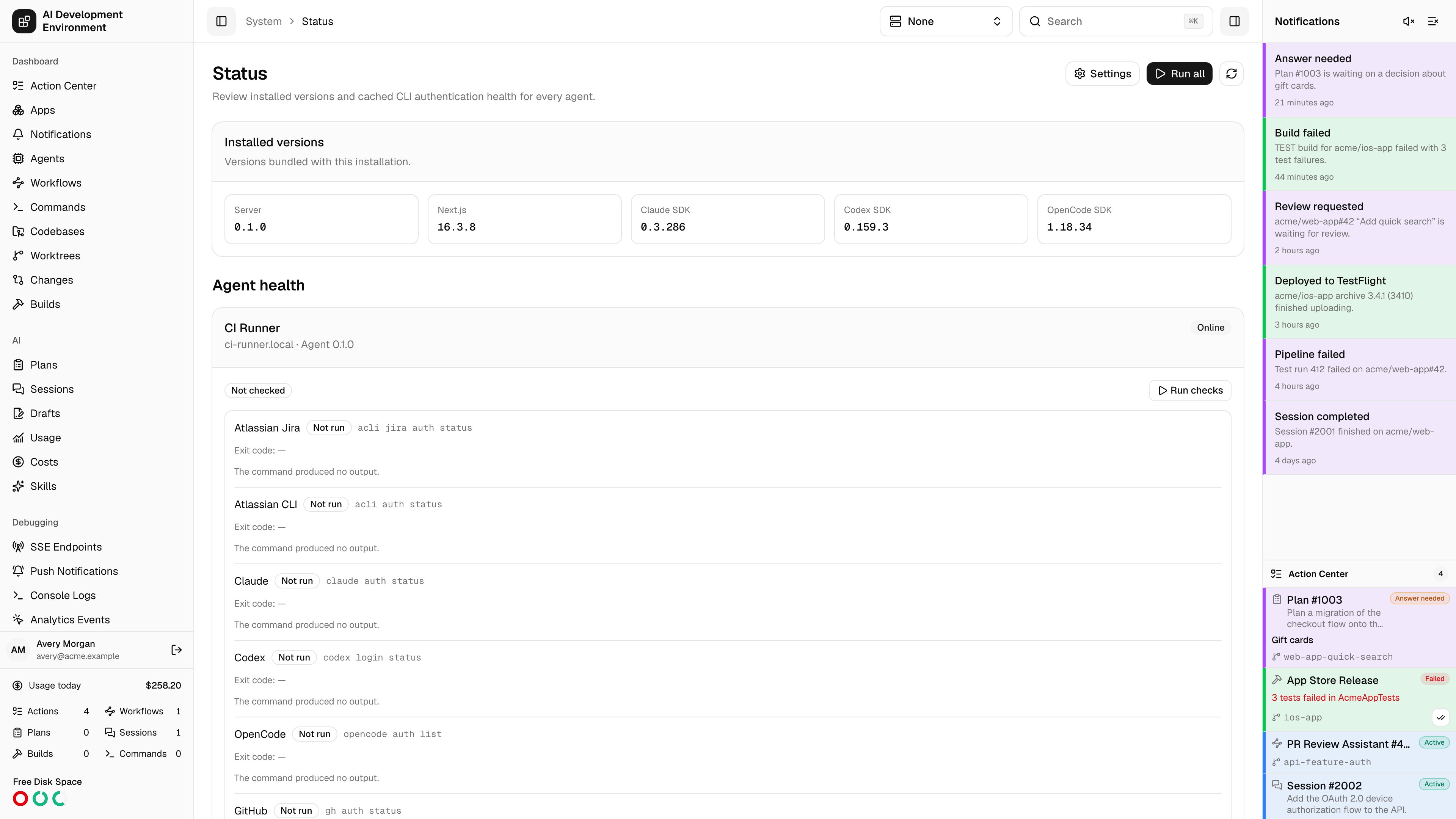The height and width of the screenshot is (819, 1456).
Task: Mute notifications with the speaker icon
Action: 1409,22
